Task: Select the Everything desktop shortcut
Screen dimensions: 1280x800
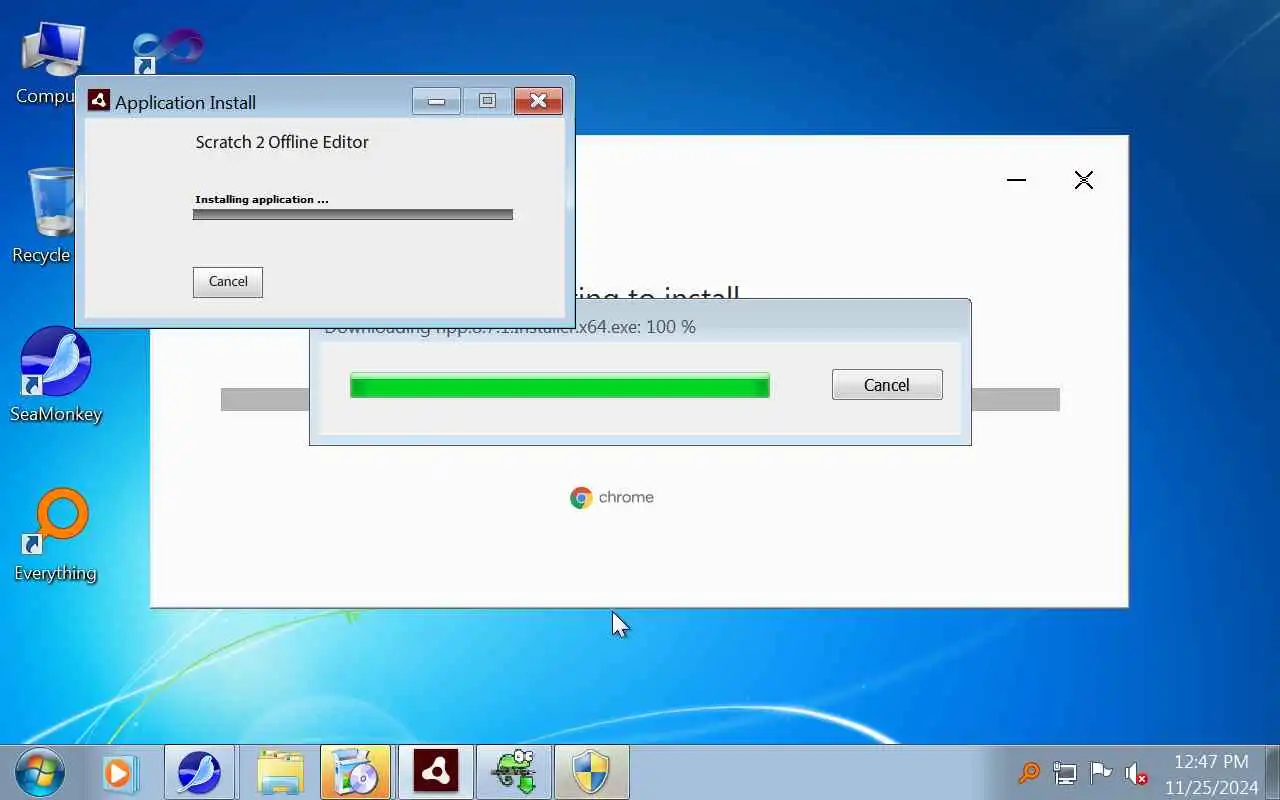Action: point(56,535)
